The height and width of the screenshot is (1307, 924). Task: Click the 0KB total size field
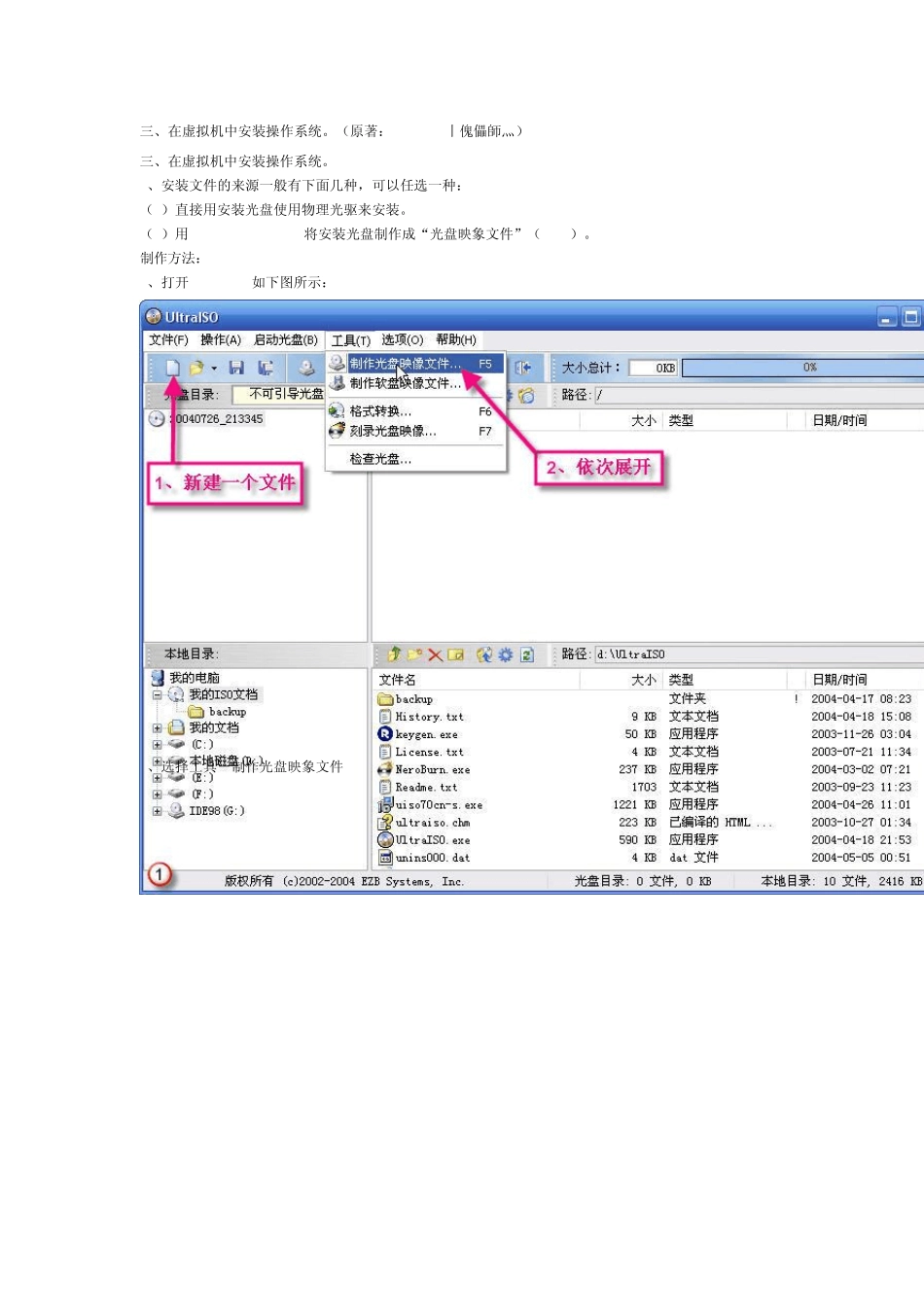(654, 368)
